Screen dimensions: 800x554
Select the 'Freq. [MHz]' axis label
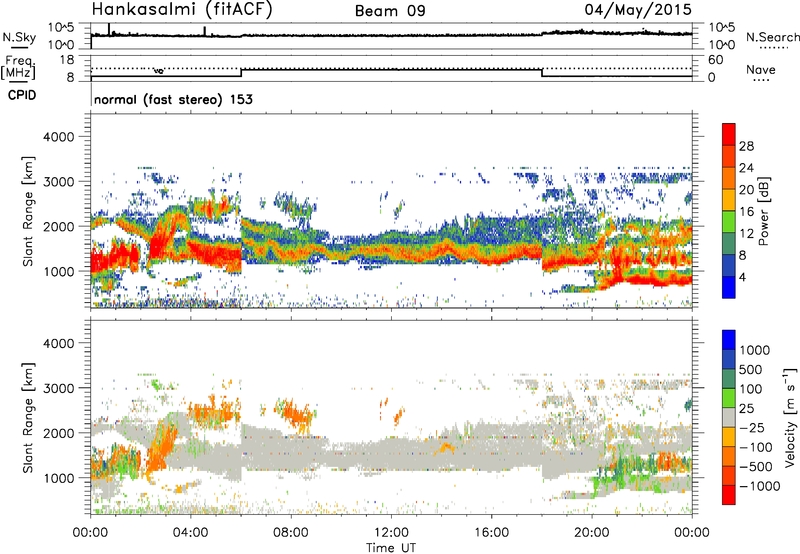19,68
